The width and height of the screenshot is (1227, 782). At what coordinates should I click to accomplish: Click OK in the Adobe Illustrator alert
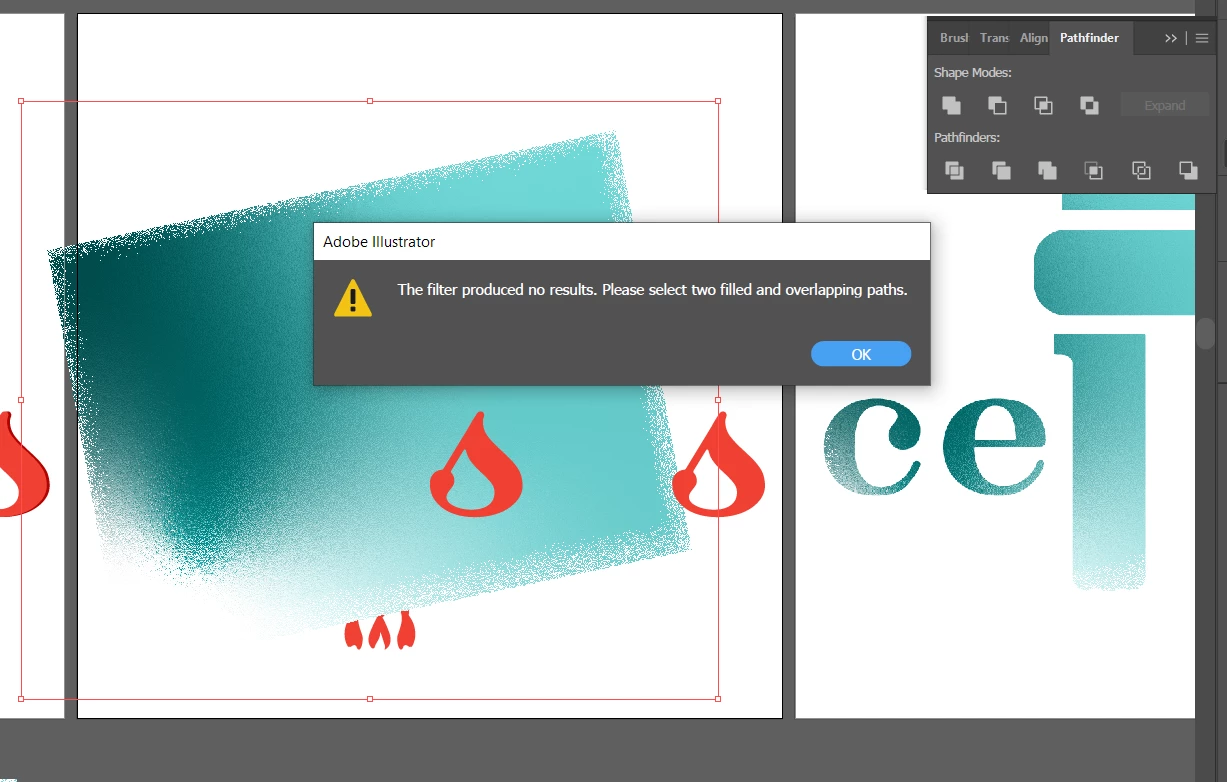(x=861, y=354)
